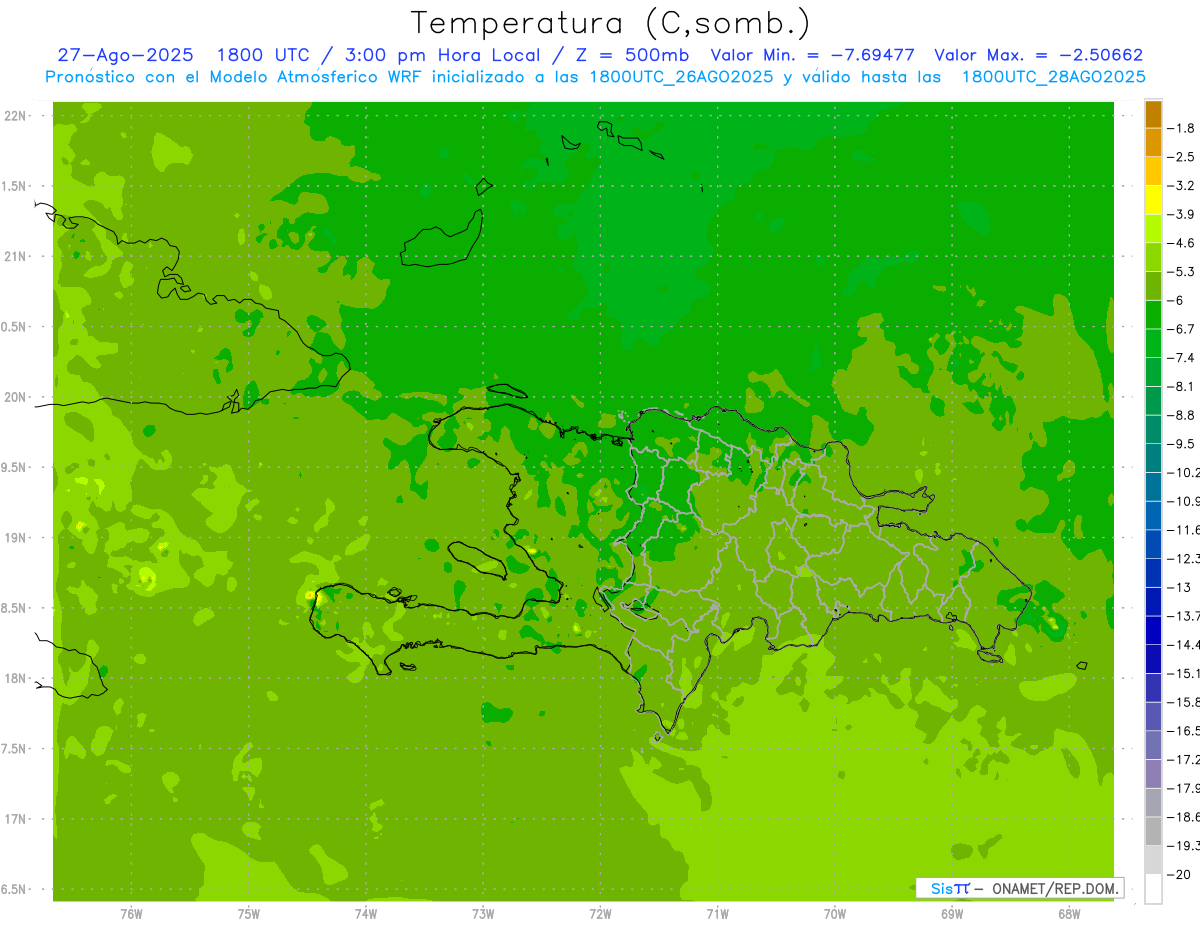Image resolution: width=1200 pixels, height=927 pixels.
Task: Click the title "Temperatura (C,somb.)"
Action: (x=610, y=24)
